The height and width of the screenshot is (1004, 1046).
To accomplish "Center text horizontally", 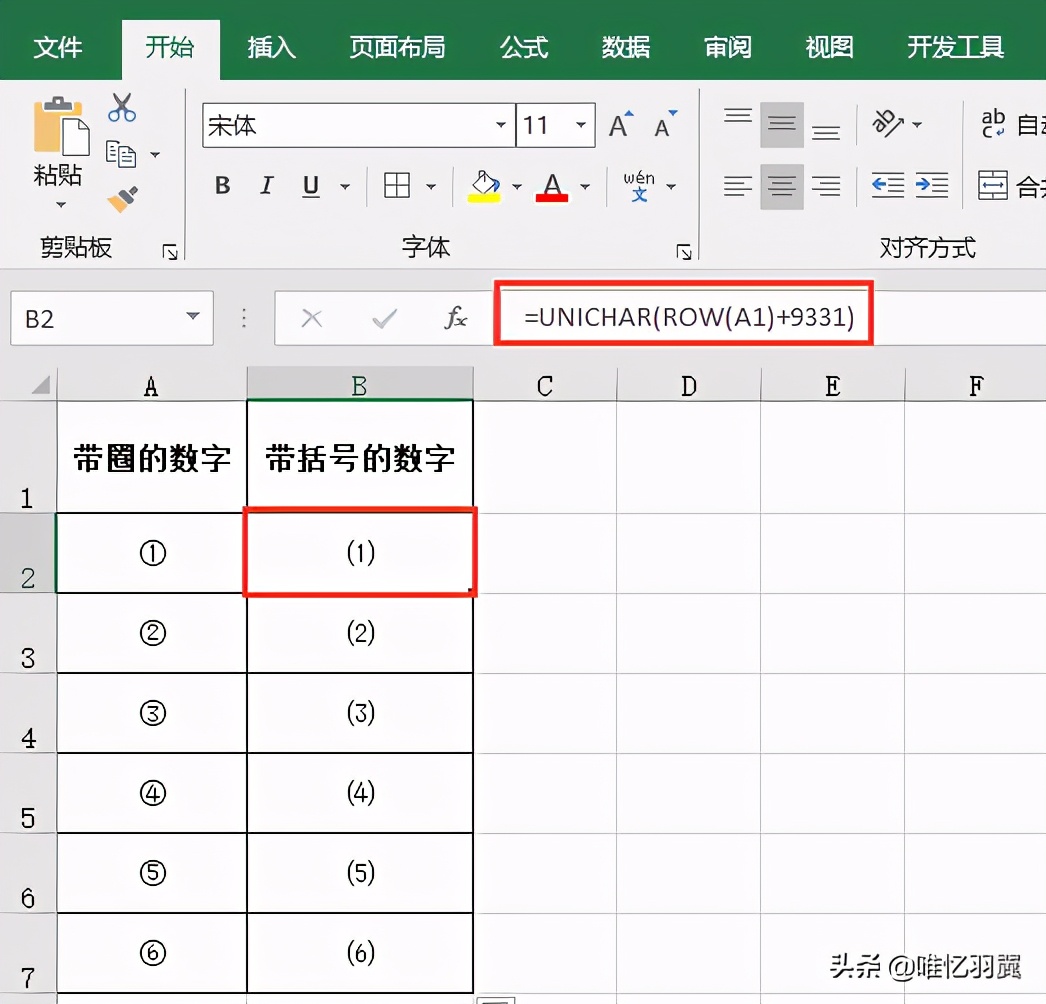I will click(781, 187).
